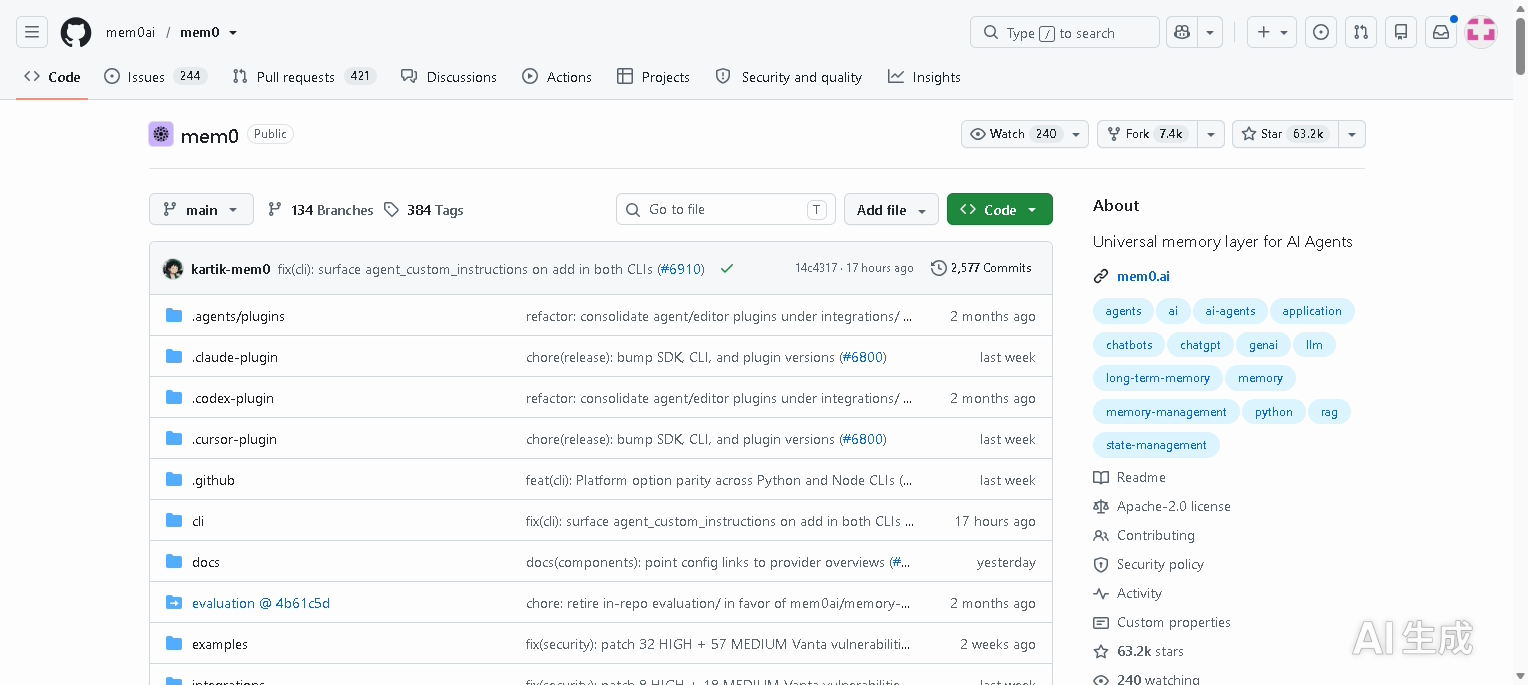Open the docs folder
1528x685 pixels.
coord(206,562)
